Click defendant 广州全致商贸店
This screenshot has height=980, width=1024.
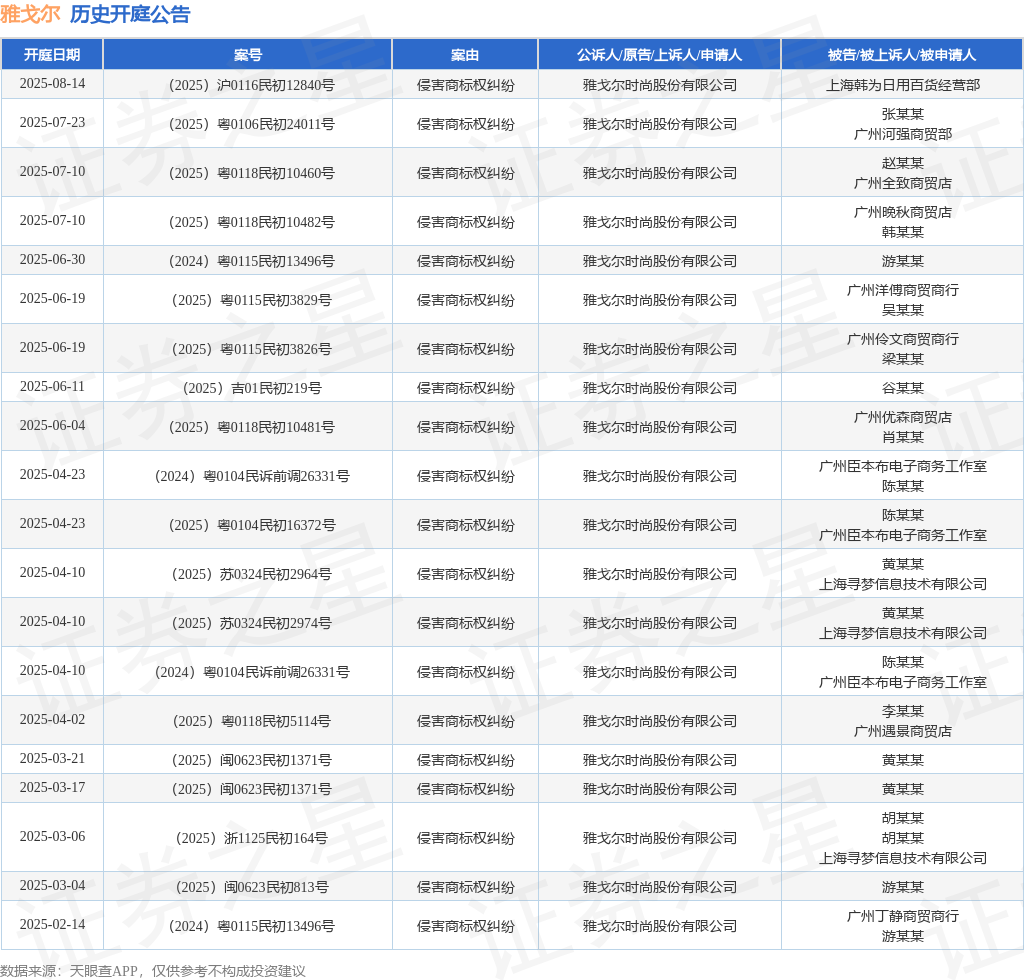pyautogui.click(x=903, y=183)
